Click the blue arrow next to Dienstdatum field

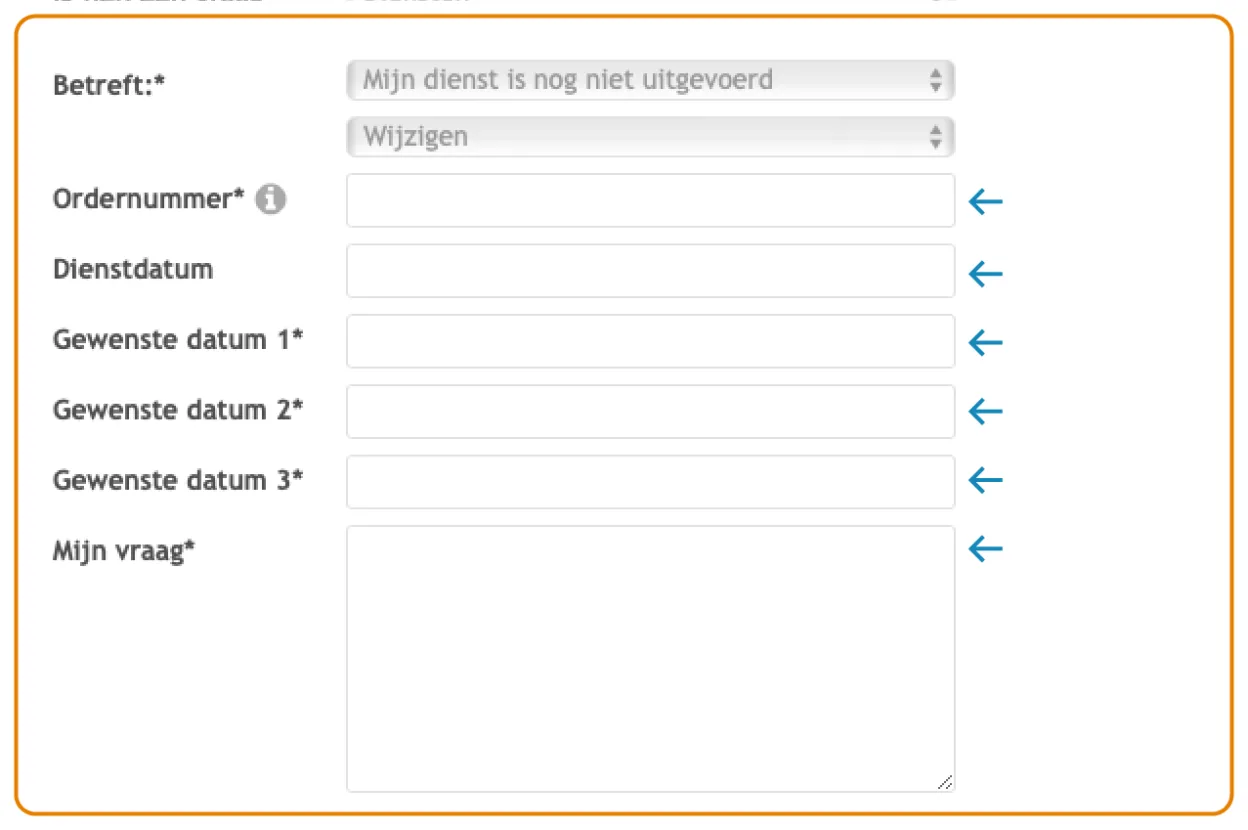[985, 273]
